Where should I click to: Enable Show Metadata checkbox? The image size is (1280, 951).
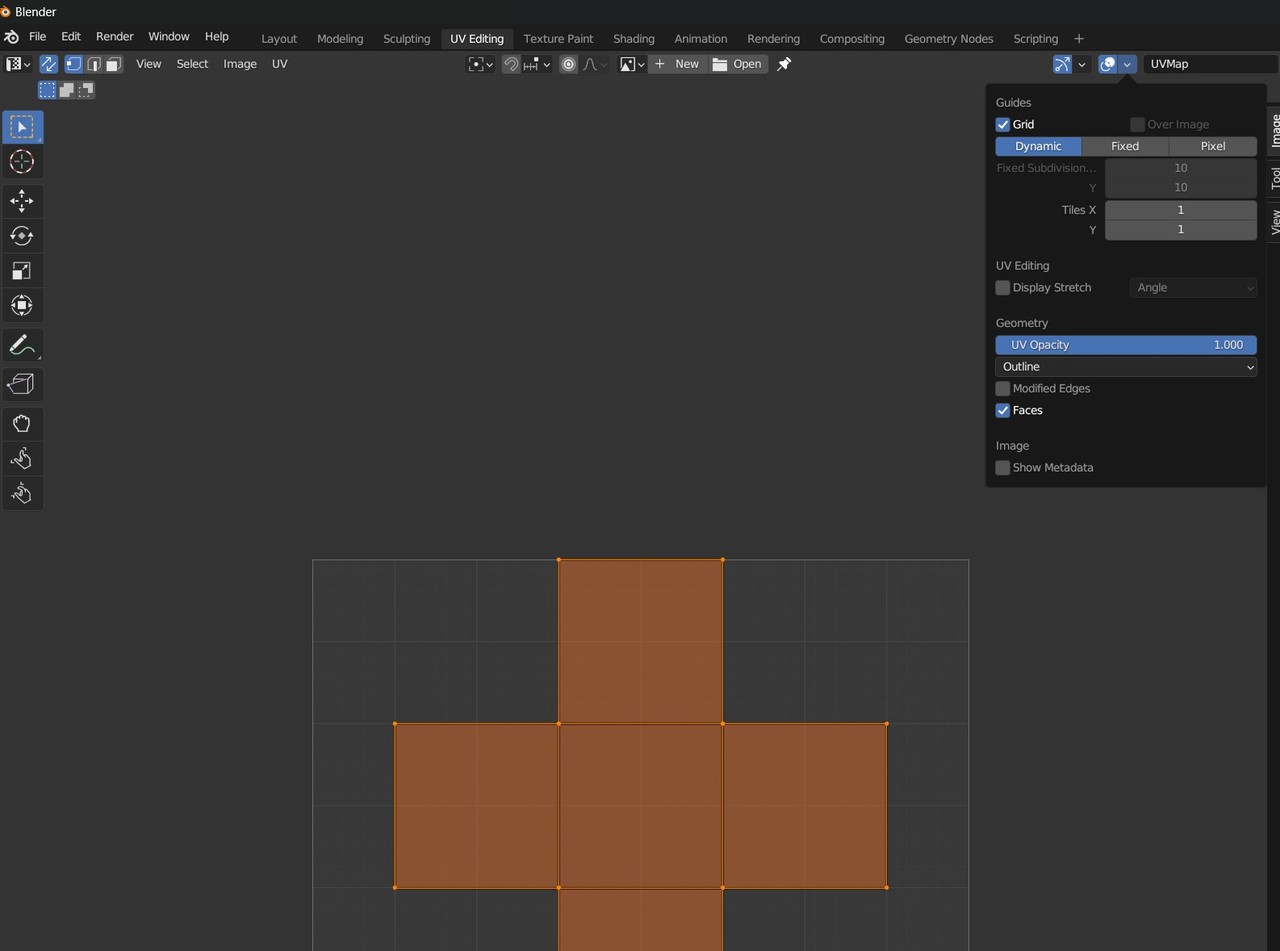tap(1003, 468)
